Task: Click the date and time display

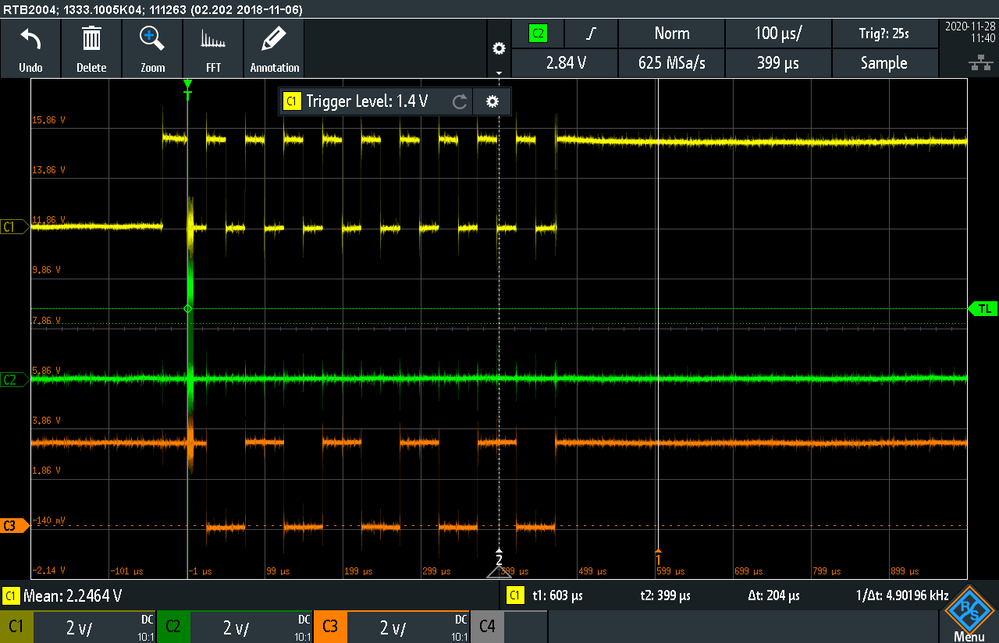Action: (970, 32)
